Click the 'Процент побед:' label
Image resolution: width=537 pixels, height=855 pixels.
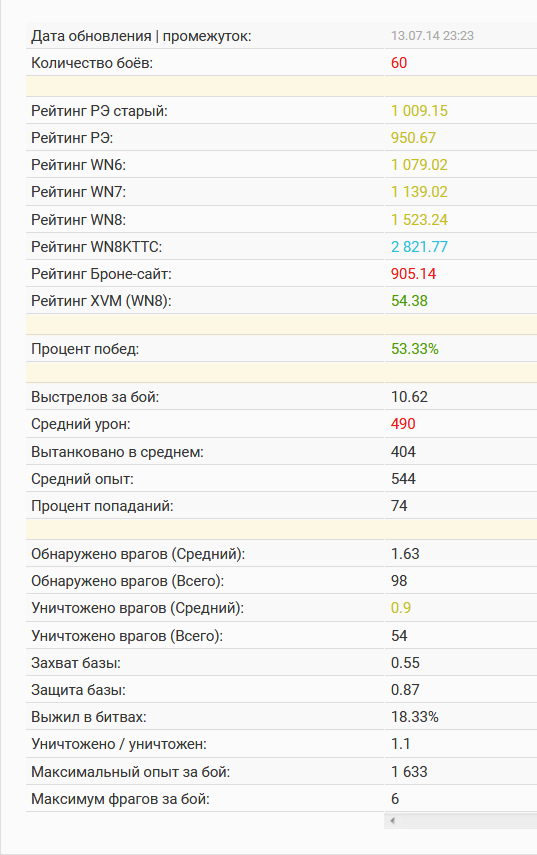(85, 349)
